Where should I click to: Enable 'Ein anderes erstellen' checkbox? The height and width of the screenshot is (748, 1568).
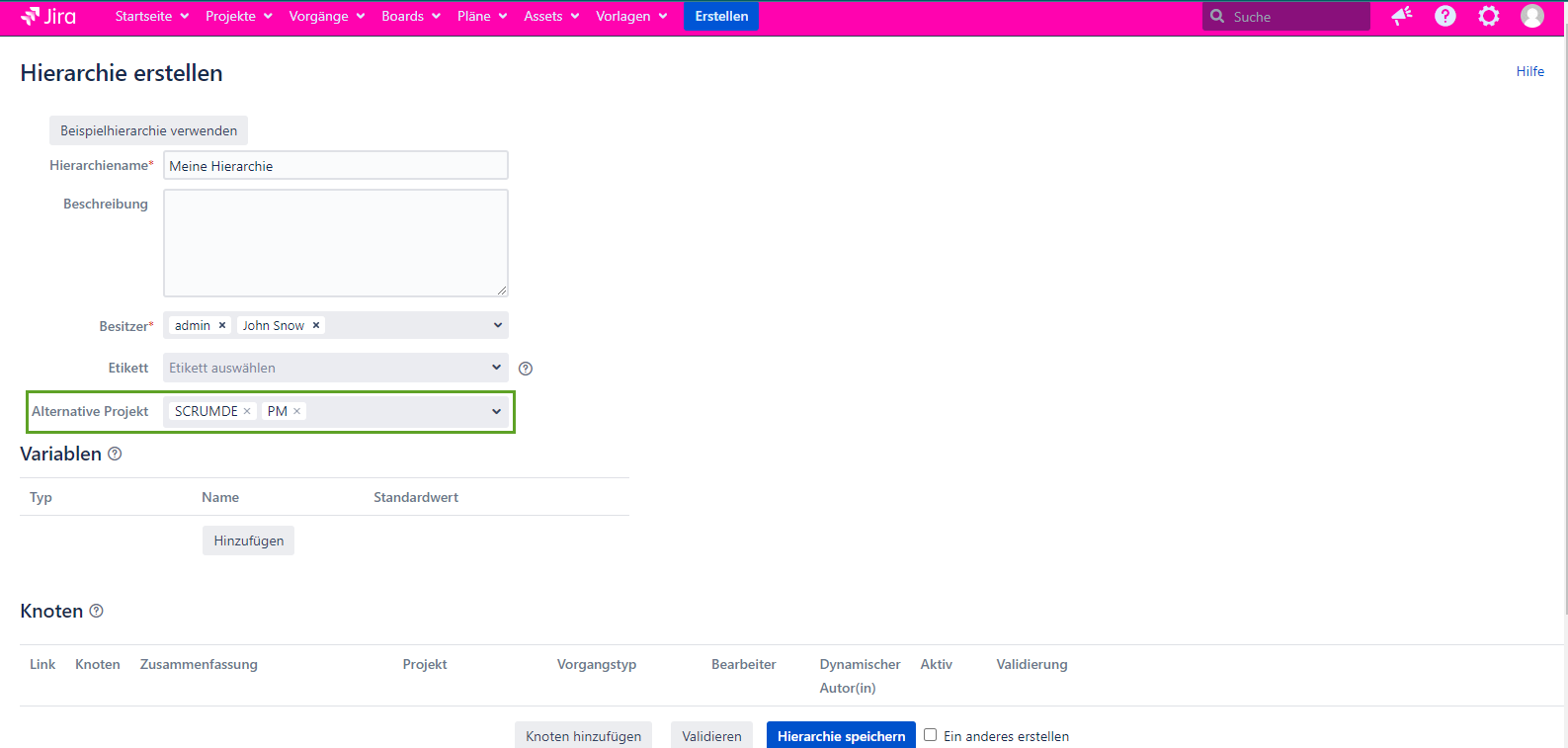pos(930,735)
